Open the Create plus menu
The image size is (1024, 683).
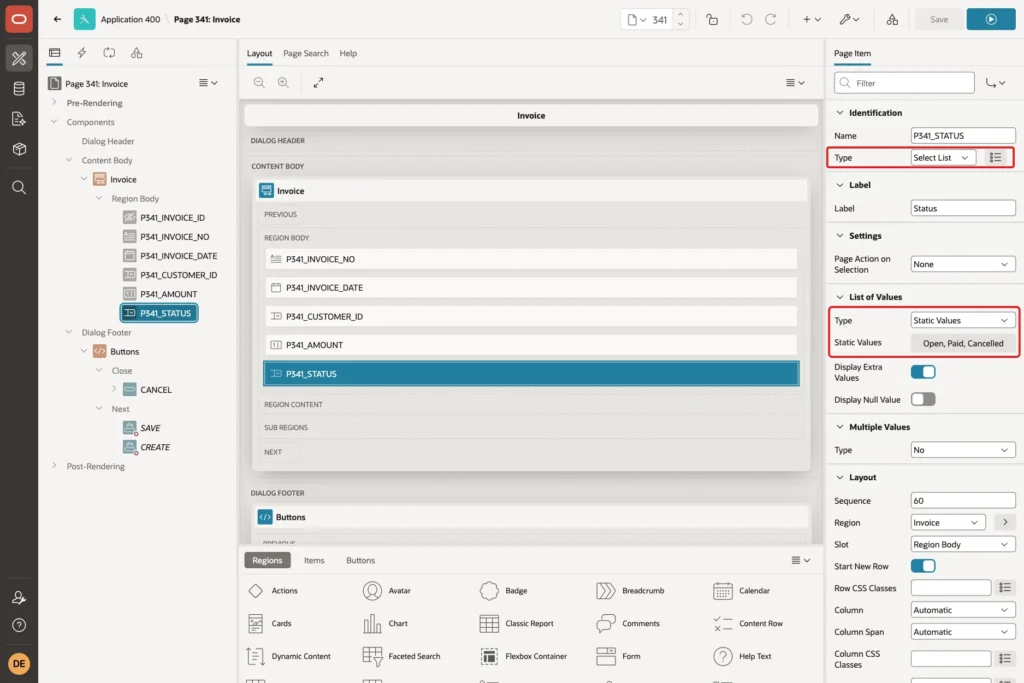[x=811, y=20]
